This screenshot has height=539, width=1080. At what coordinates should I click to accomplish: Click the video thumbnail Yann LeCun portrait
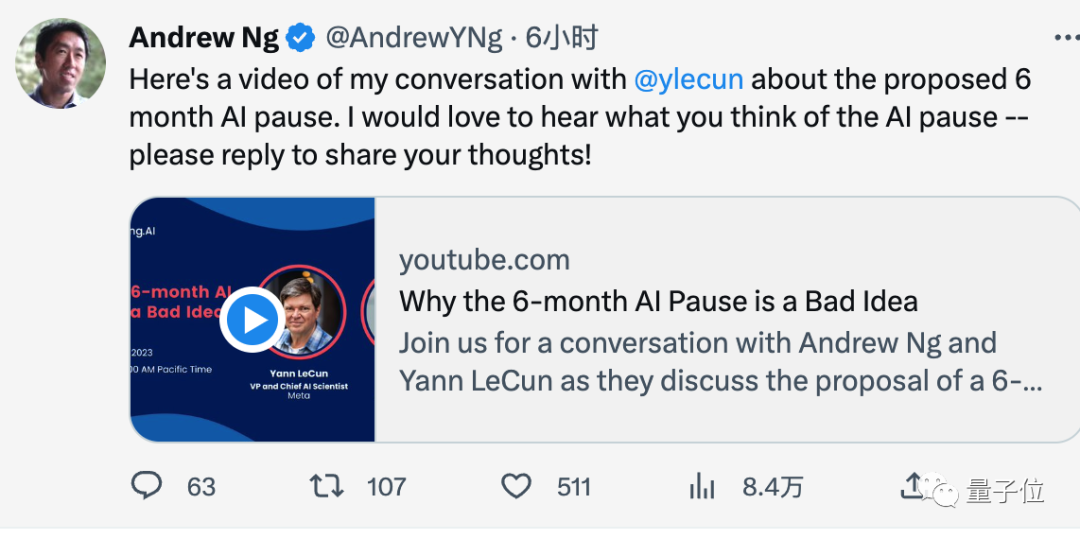coord(312,313)
